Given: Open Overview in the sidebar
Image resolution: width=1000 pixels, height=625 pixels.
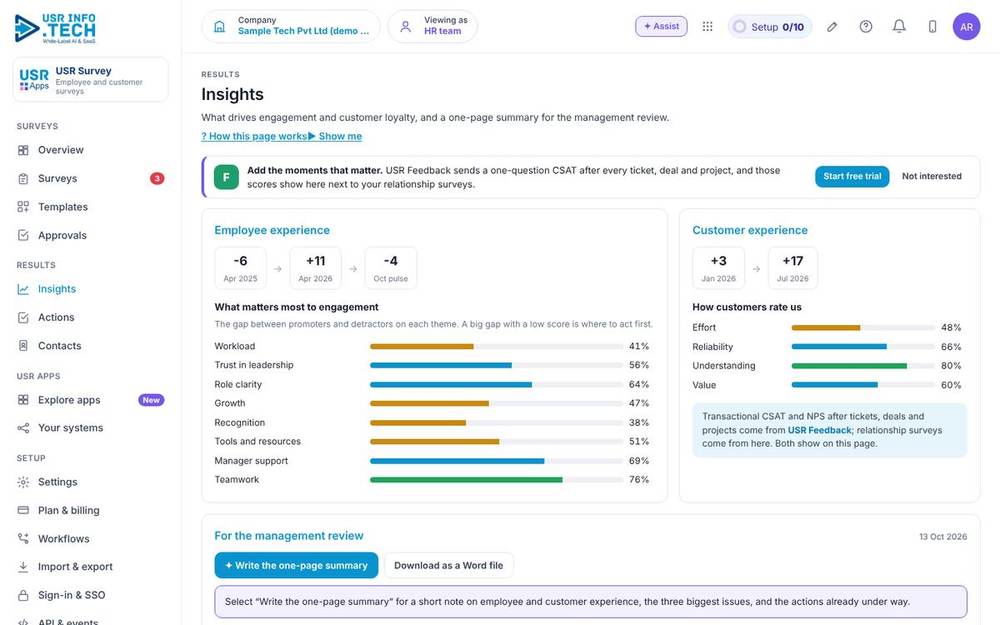Looking at the screenshot, I should pos(61,150).
